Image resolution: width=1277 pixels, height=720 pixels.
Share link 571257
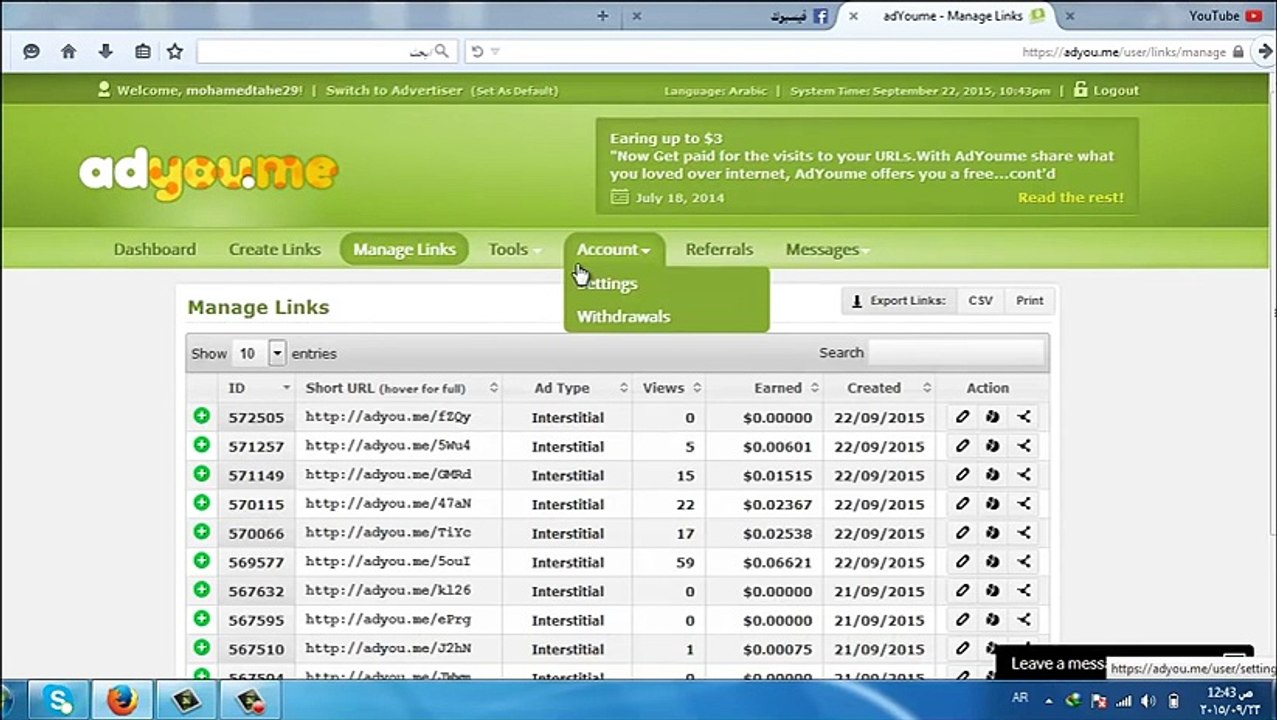click(x=1024, y=446)
